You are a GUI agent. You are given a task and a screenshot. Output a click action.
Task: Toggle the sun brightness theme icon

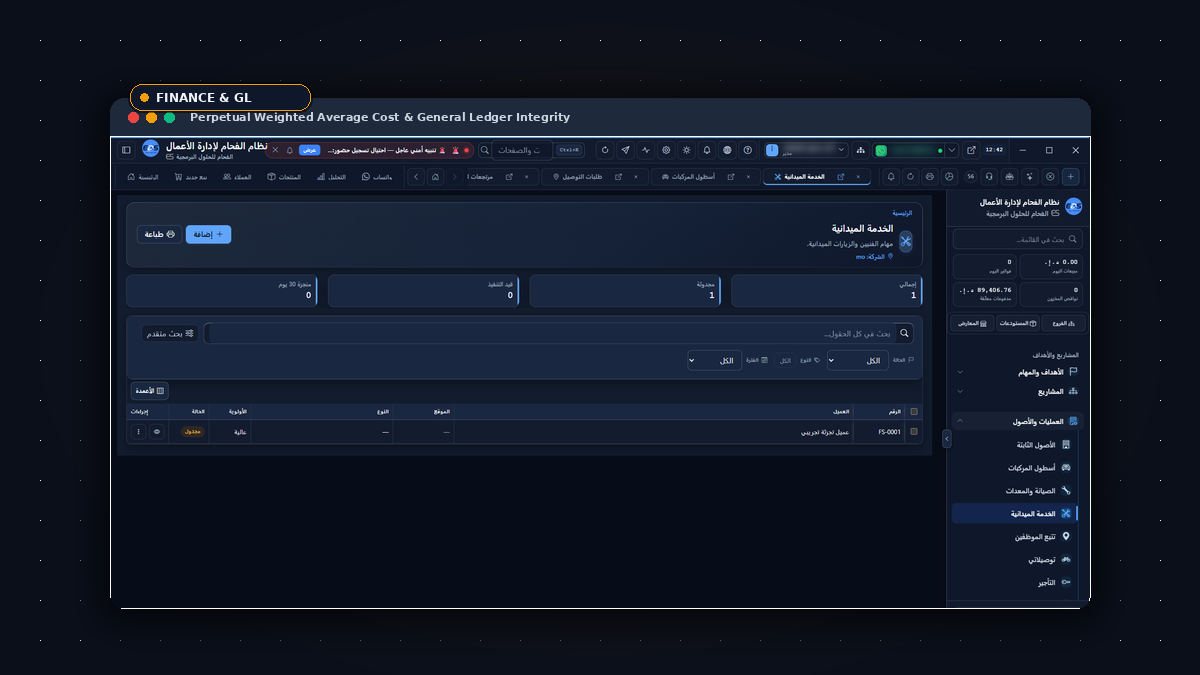686,150
